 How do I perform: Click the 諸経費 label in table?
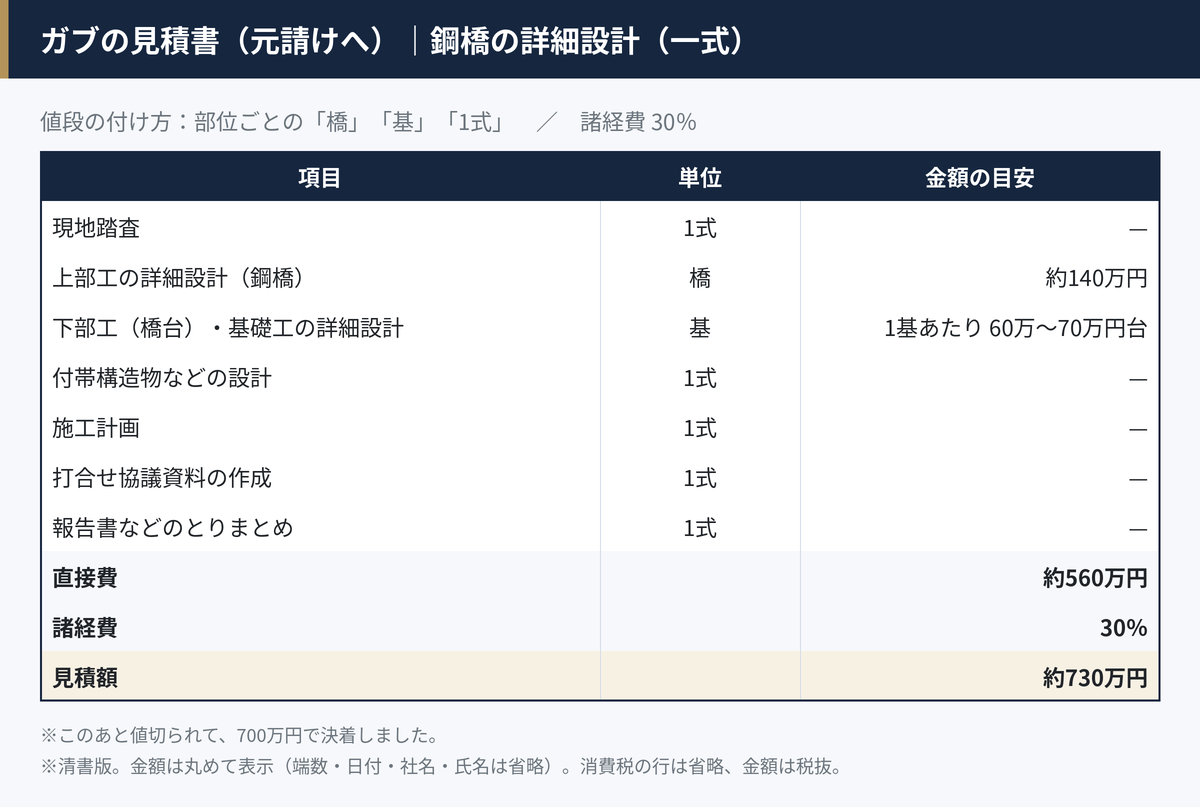point(85,628)
